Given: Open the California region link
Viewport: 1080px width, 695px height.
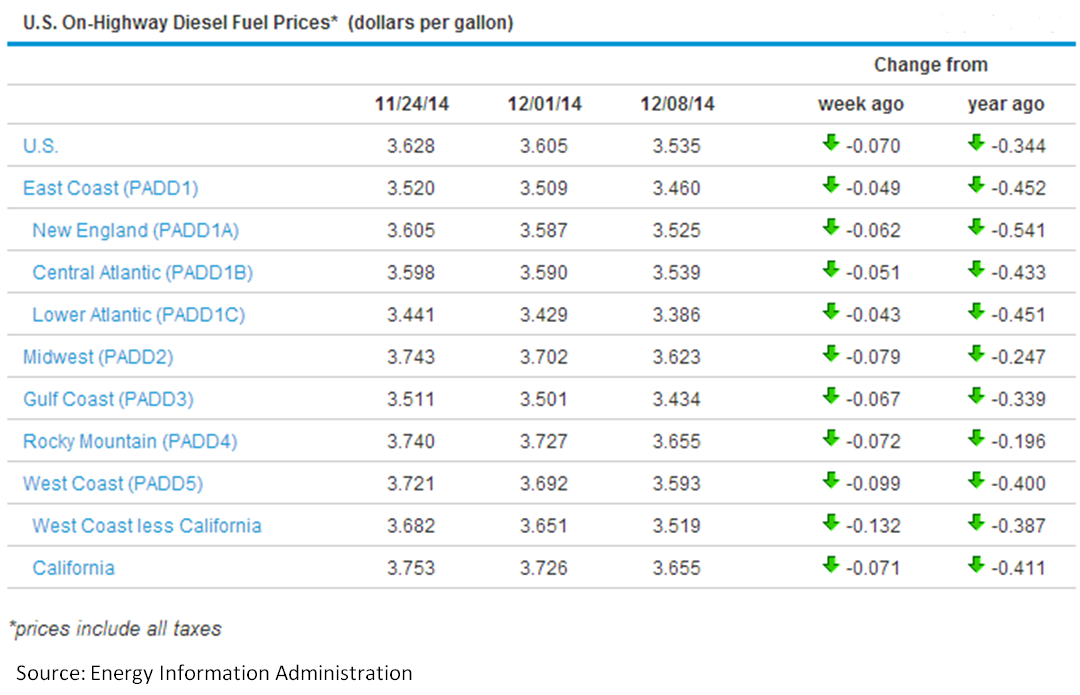Looking at the screenshot, I should [x=73, y=568].
